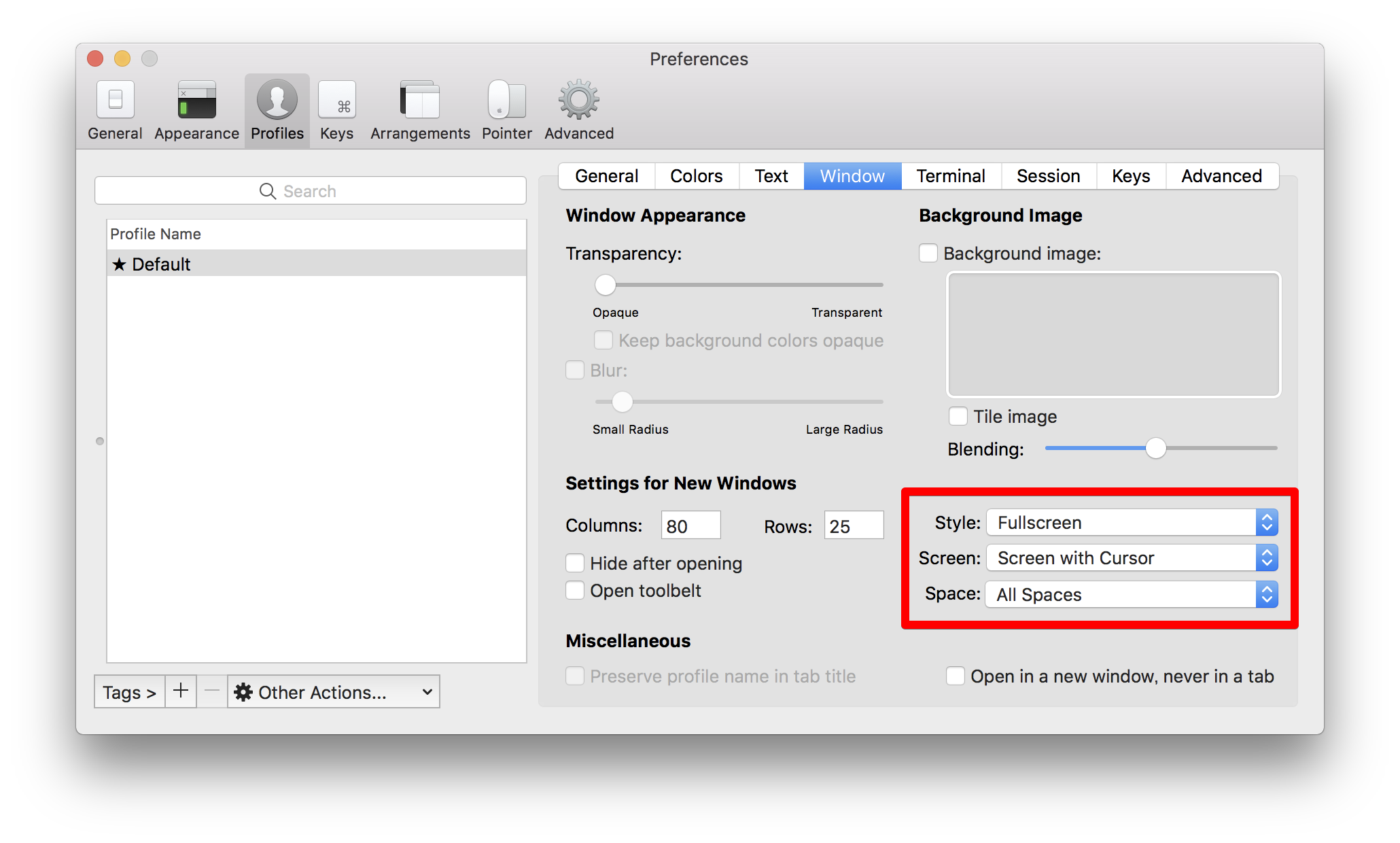The height and width of the screenshot is (843, 1400).
Task: Click the Blending slider knob
Action: coord(1155,447)
